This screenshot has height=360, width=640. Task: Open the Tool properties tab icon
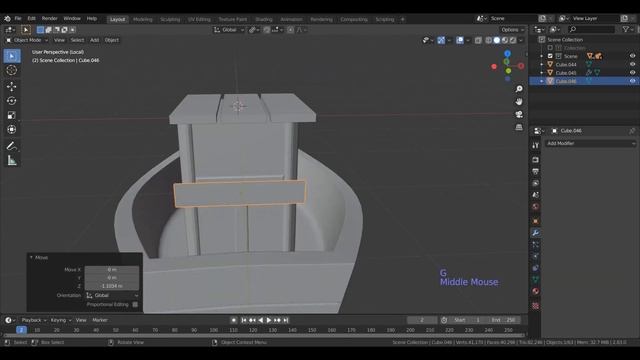536,145
